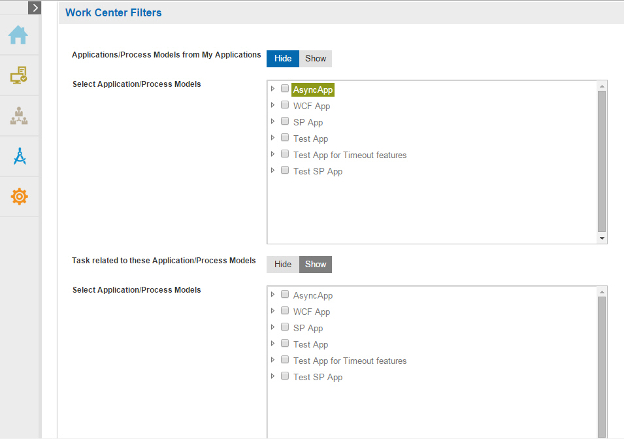Image resolution: width=624 pixels, height=439 pixels.
Task: Select Show for My Applications models
Action: pyautogui.click(x=316, y=59)
